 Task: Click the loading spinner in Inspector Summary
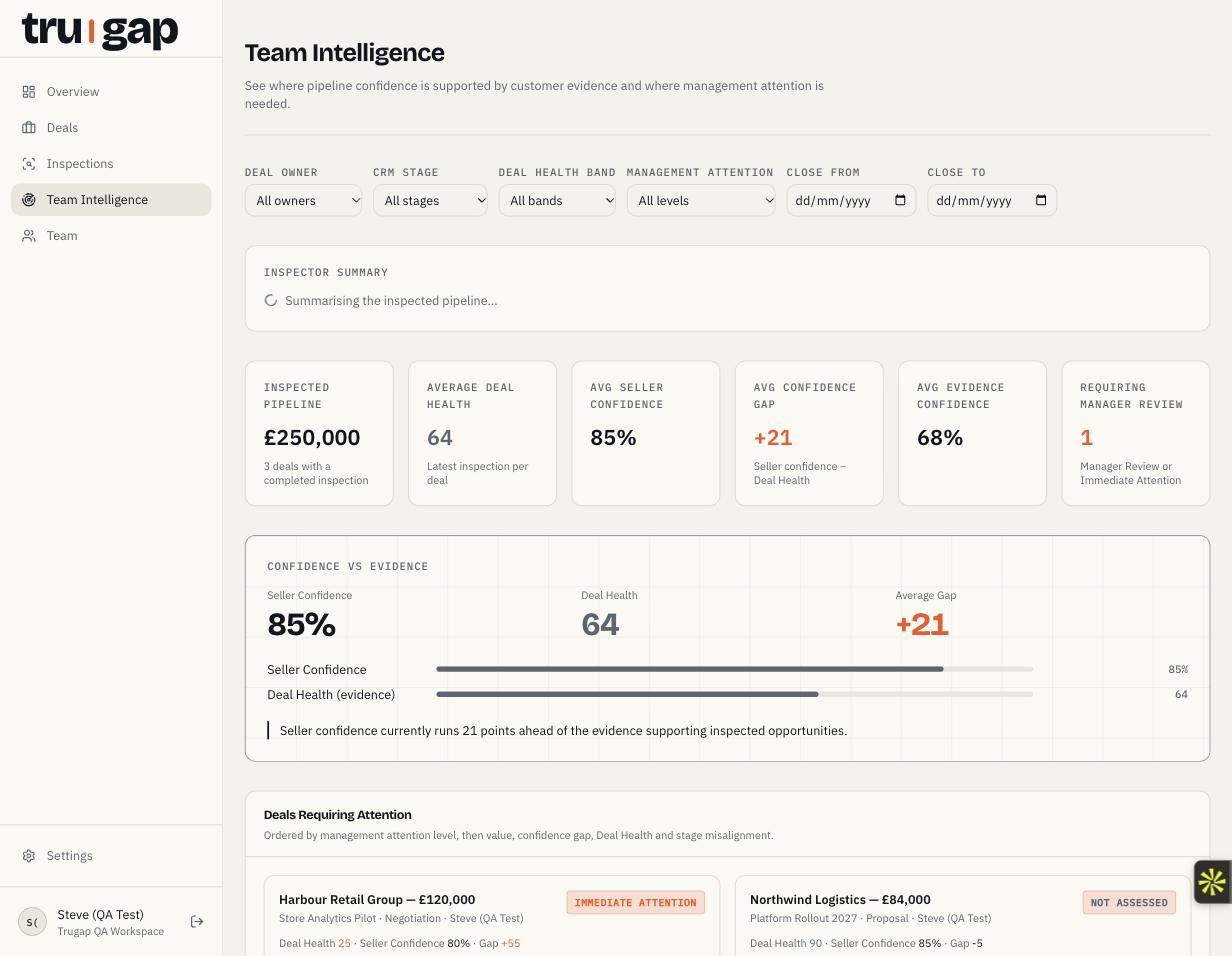tap(271, 301)
